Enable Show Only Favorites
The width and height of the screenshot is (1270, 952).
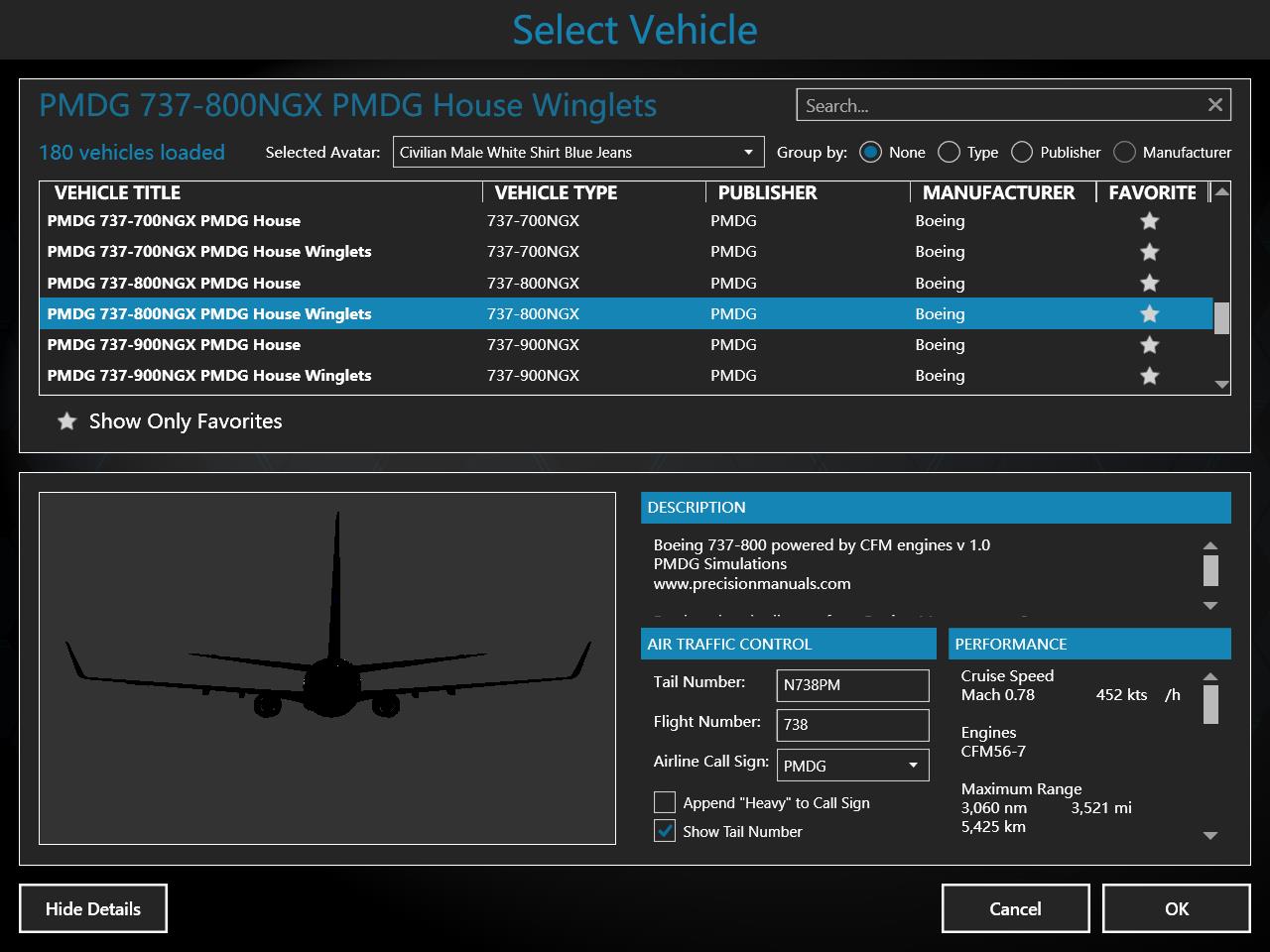click(170, 421)
